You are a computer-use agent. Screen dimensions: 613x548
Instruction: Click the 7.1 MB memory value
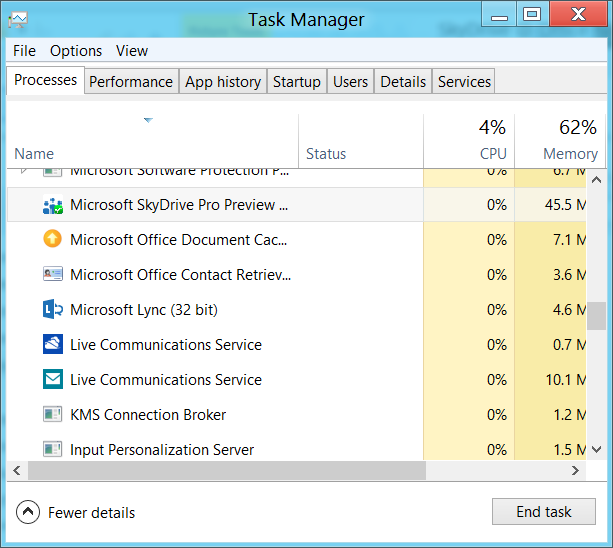[x=569, y=240]
